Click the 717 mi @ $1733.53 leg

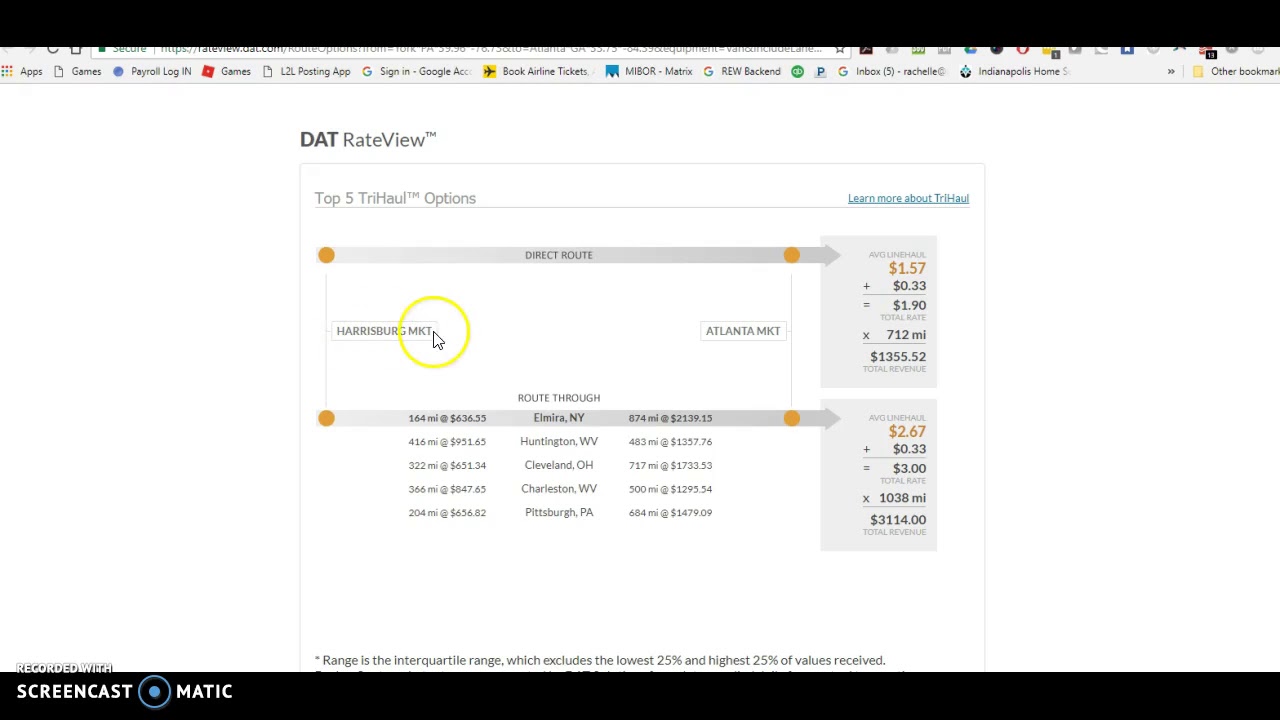coord(670,465)
